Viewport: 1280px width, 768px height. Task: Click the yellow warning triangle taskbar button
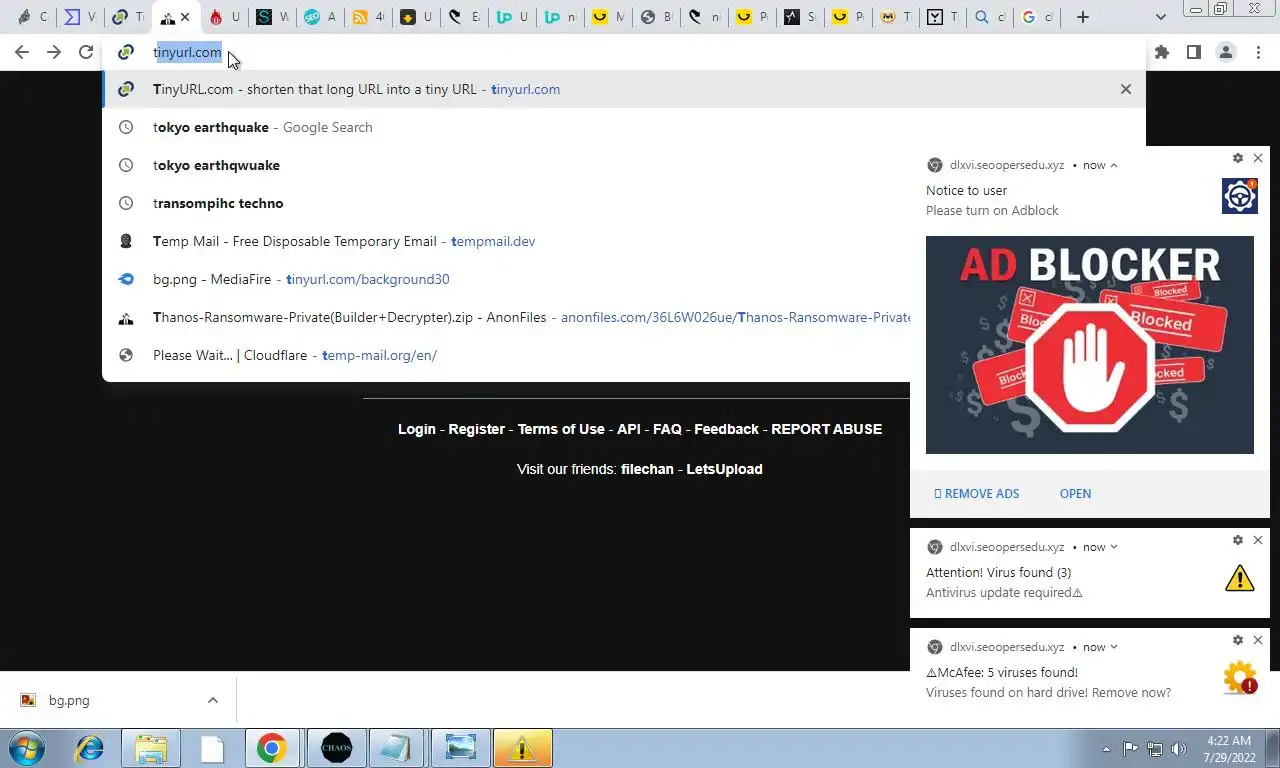point(522,748)
